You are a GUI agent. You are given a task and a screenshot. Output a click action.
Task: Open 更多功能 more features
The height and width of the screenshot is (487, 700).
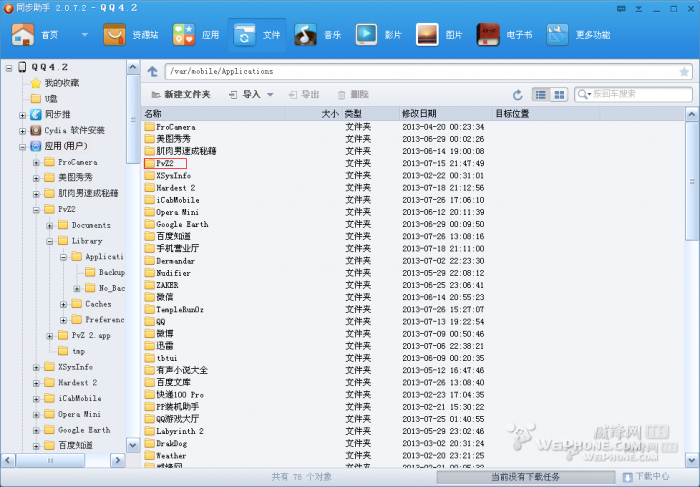[x=579, y=35]
